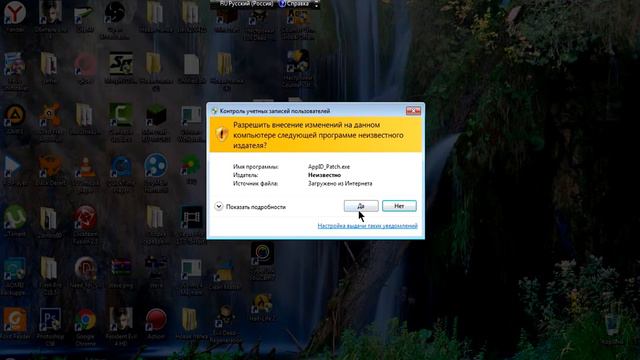Image resolution: width=640 pixels, height=360 pixels.
Task: Click the yellow warning shield in dialog
Action: click(222, 134)
